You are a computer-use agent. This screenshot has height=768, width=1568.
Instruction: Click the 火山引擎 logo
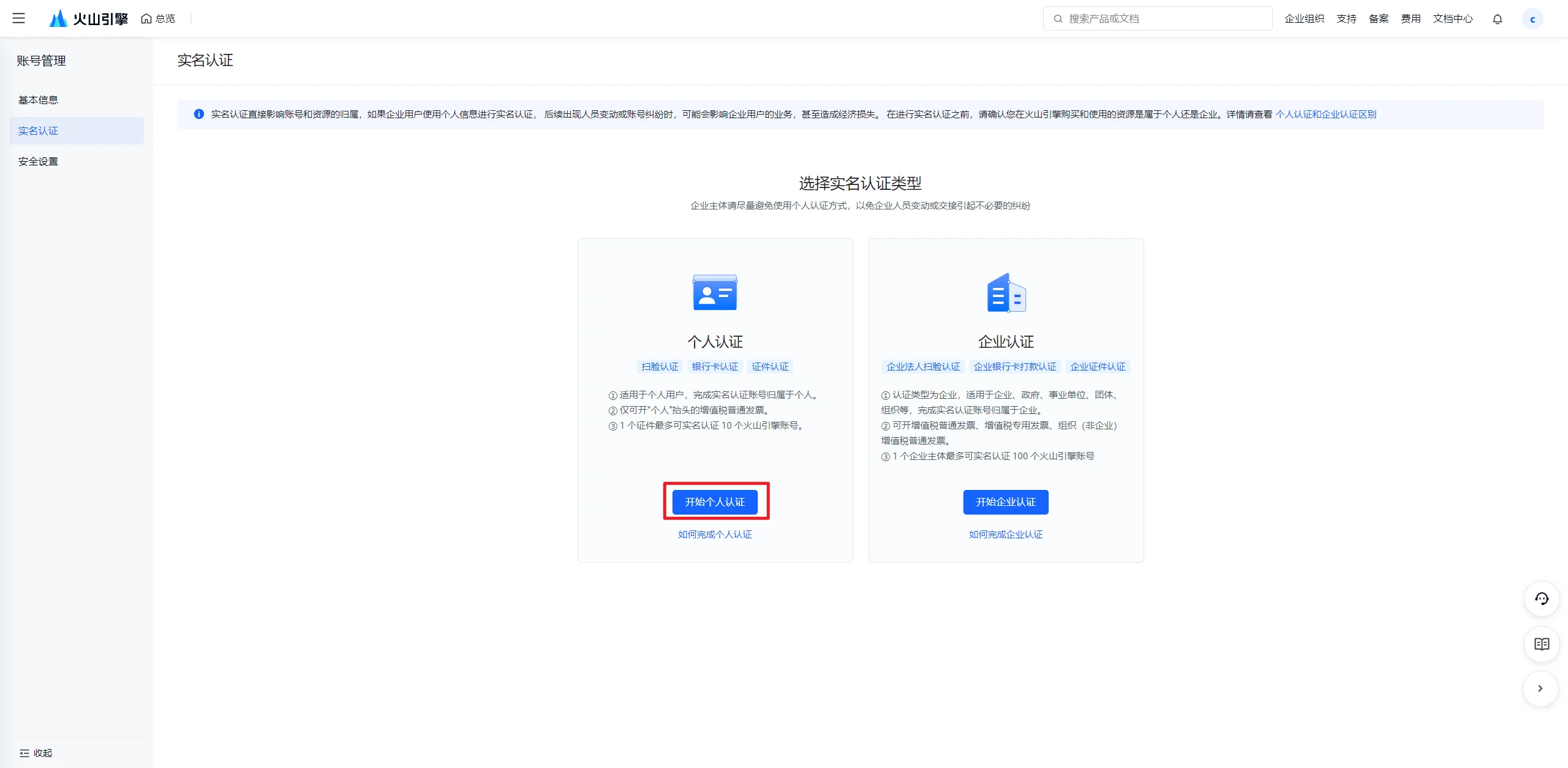[88, 18]
